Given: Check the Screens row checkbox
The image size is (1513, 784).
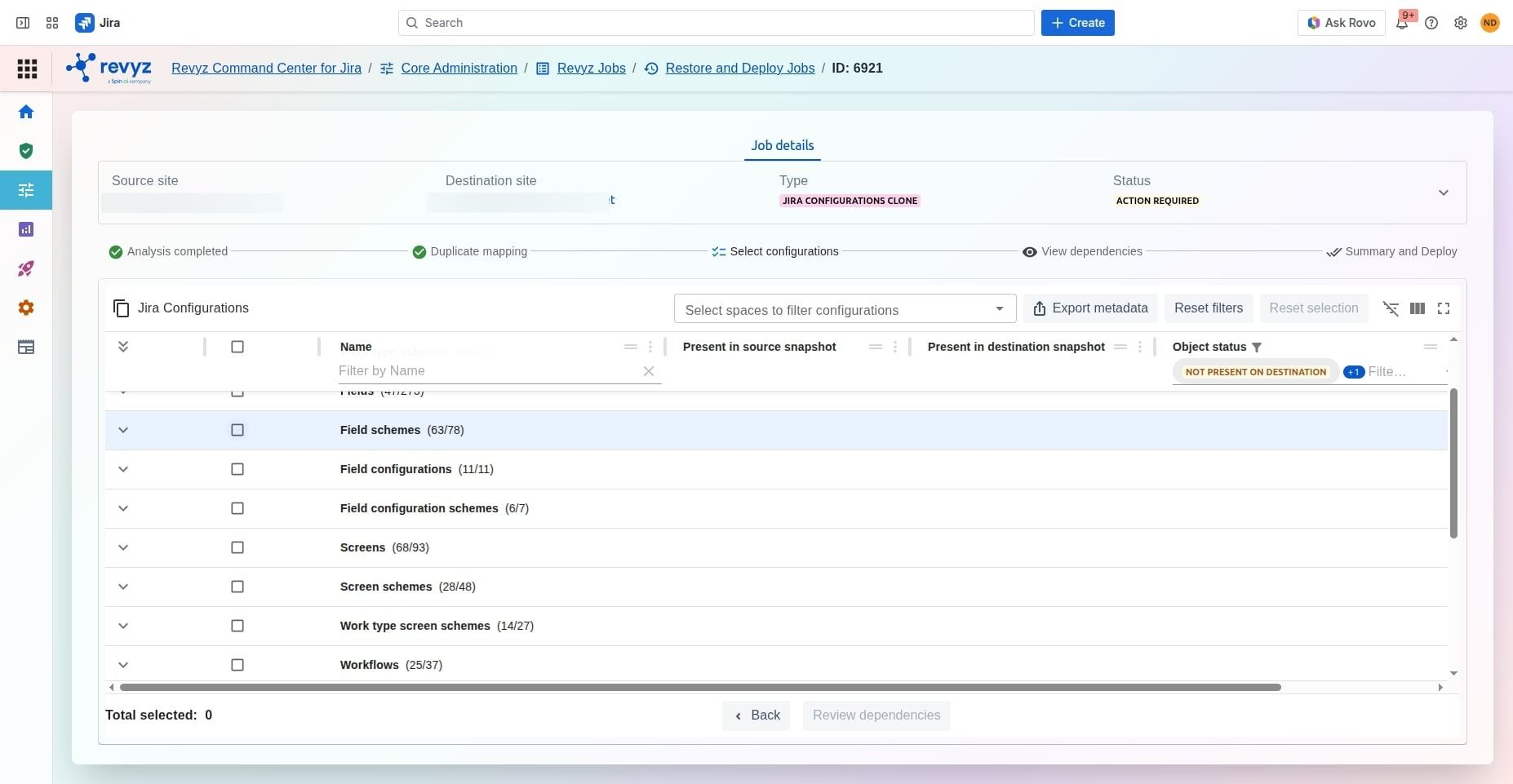Looking at the screenshot, I should tap(237, 547).
